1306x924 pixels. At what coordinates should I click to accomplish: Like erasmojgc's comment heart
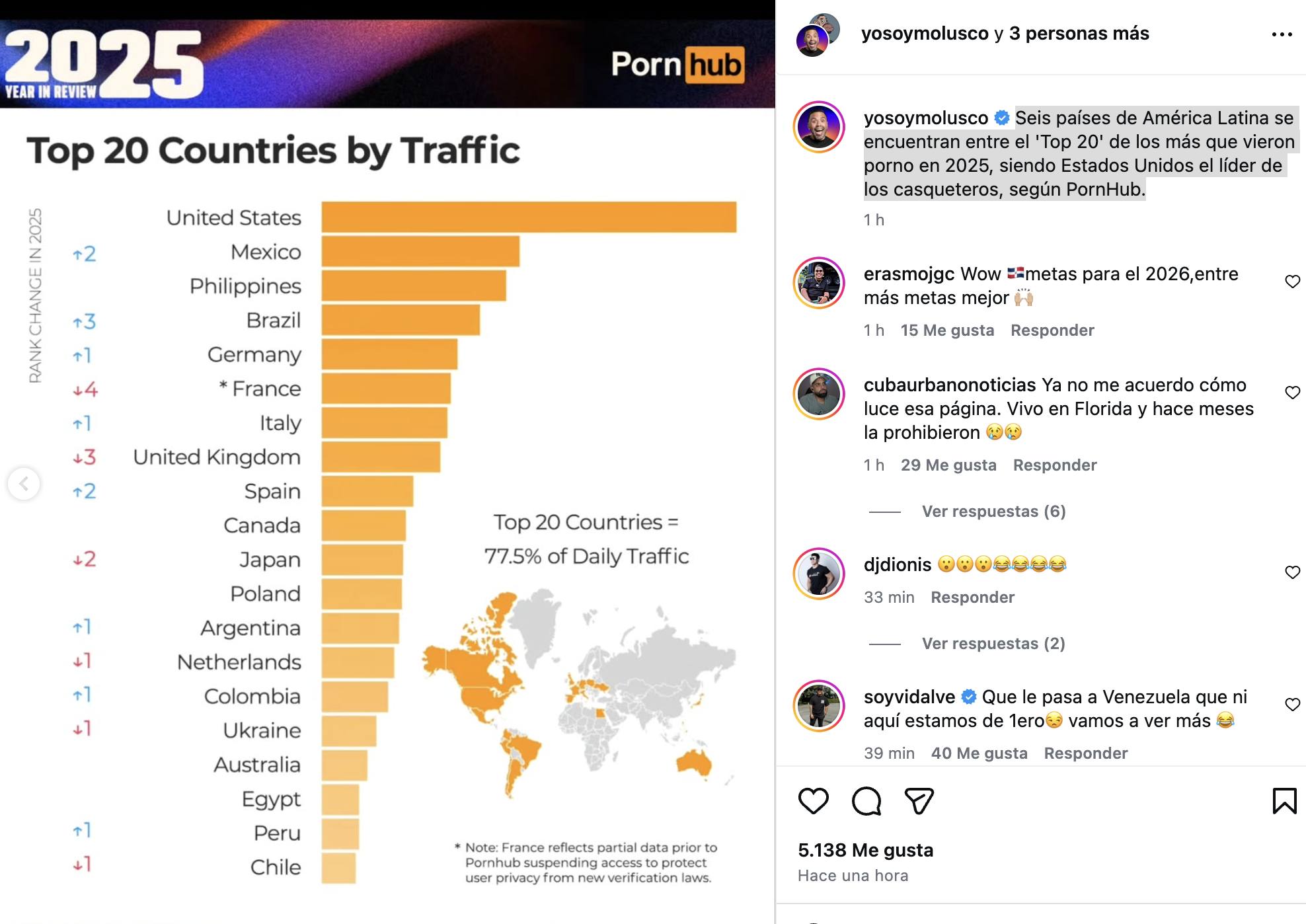pyautogui.click(x=1292, y=282)
